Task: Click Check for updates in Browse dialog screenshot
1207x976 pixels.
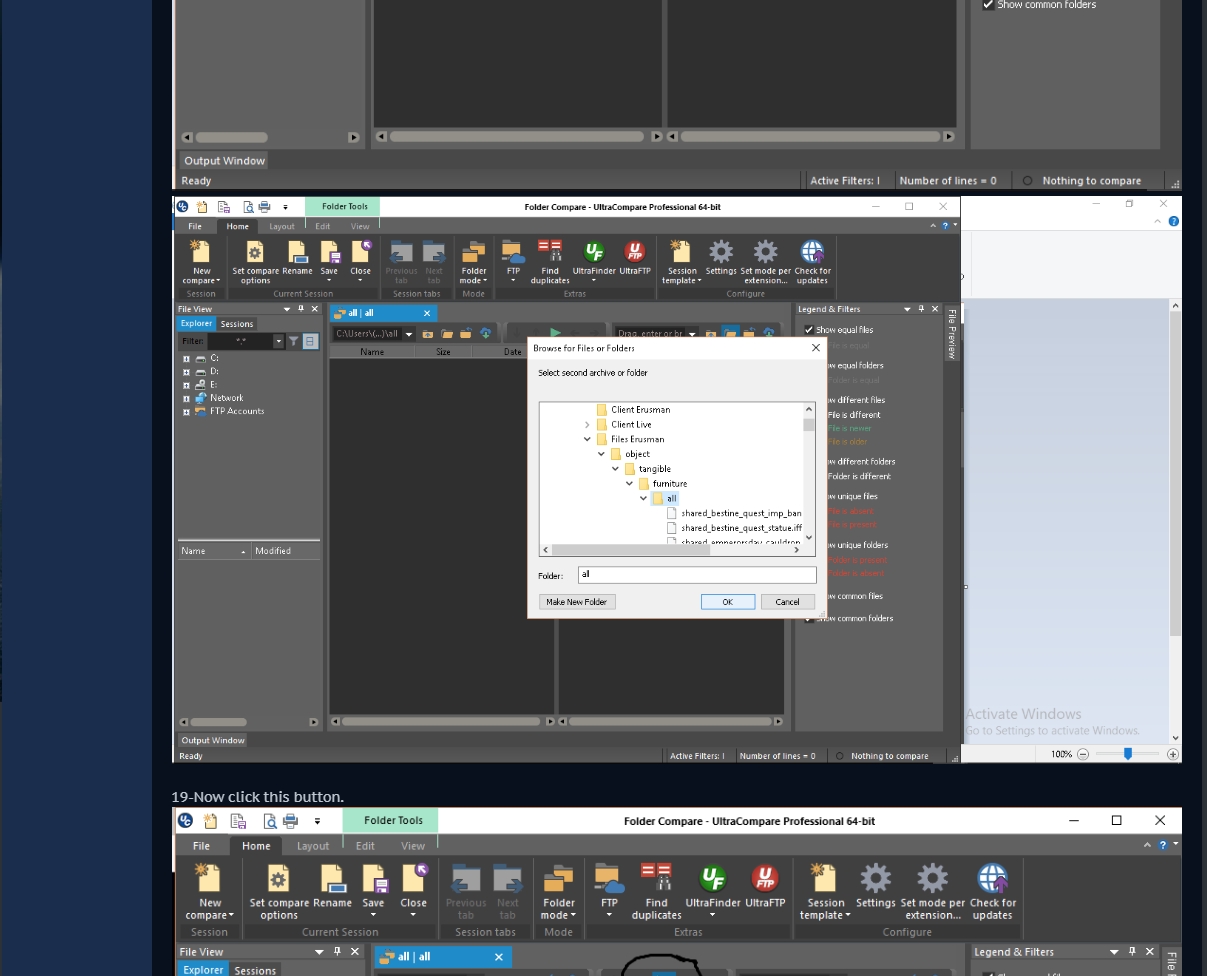Action: tap(812, 262)
